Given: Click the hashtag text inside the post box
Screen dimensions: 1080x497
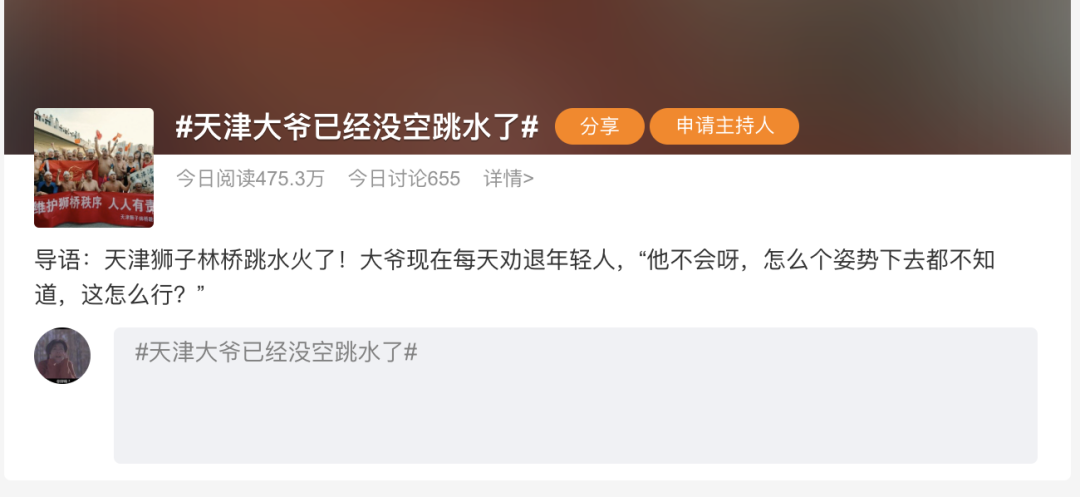Looking at the screenshot, I should pyautogui.click(x=276, y=352).
